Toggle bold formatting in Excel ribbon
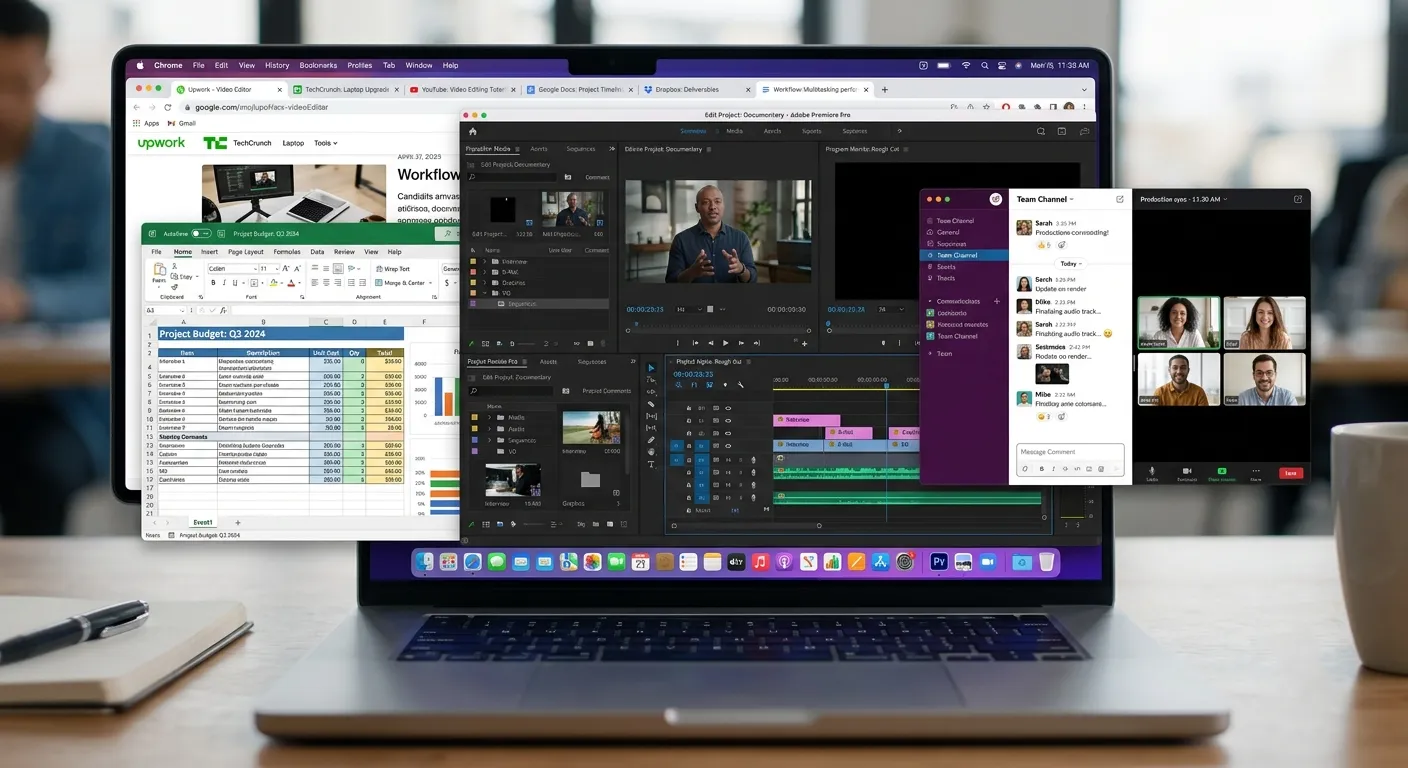Screen dimensions: 1408x768 click(213, 283)
